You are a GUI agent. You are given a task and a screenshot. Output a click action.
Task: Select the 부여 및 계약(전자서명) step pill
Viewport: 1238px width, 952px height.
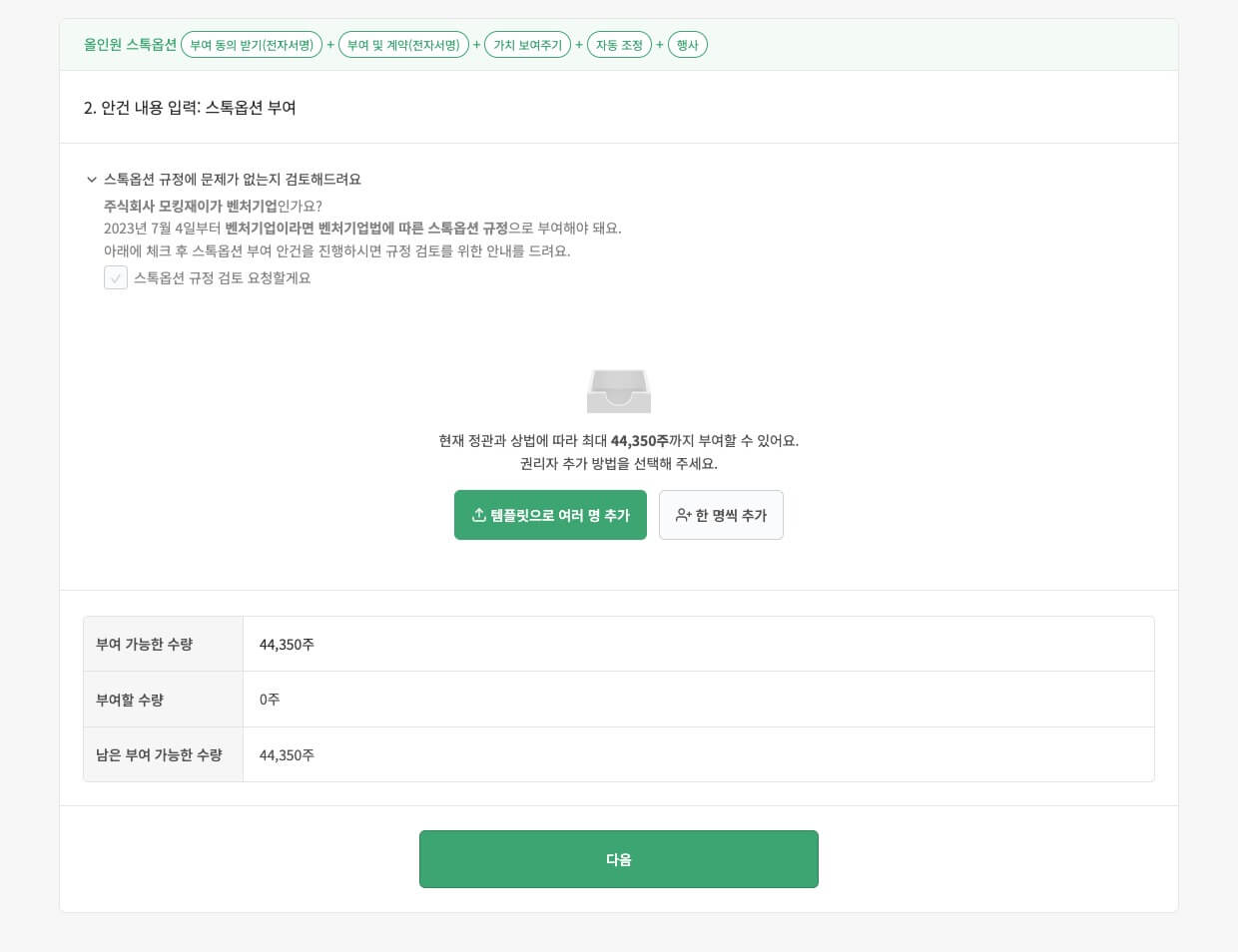tap(403, 44)
